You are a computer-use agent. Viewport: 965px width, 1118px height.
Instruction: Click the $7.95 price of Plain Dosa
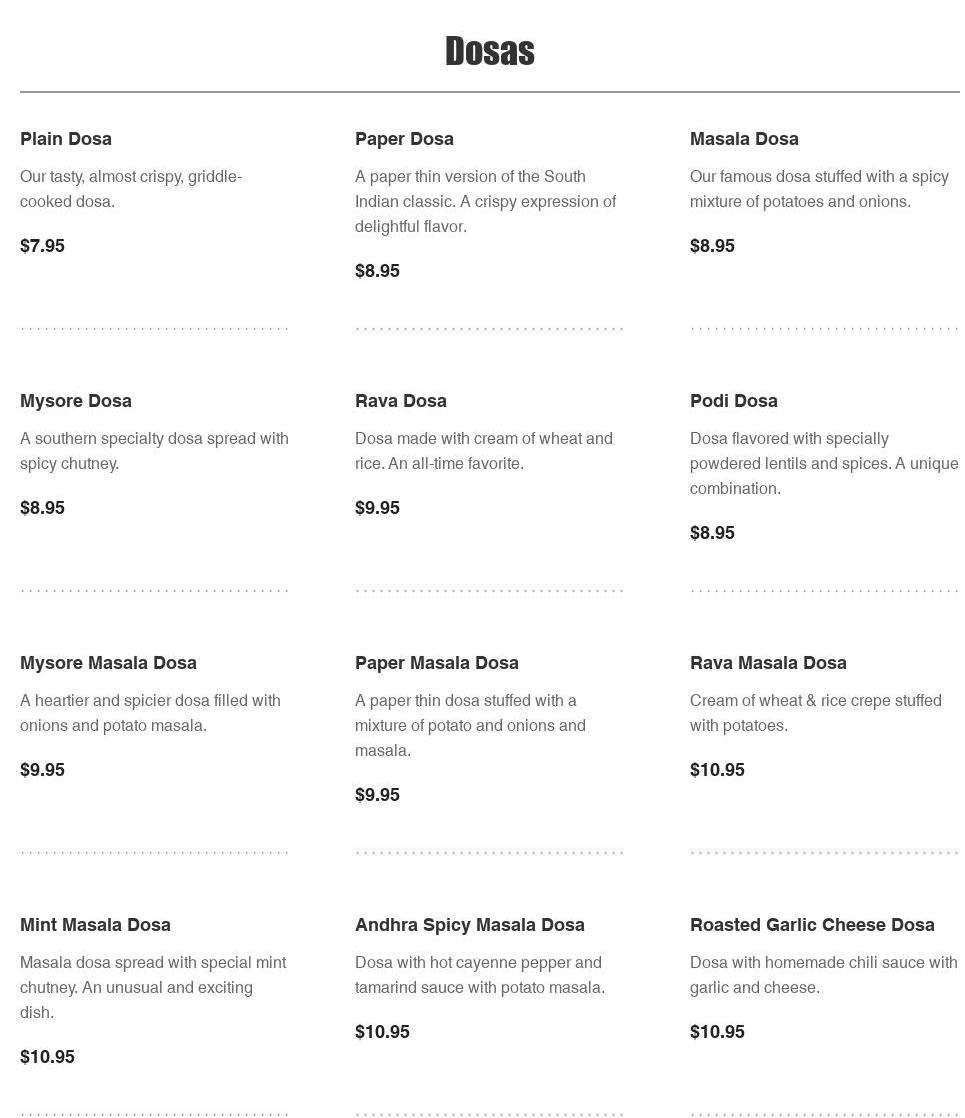tap(42, 246)
